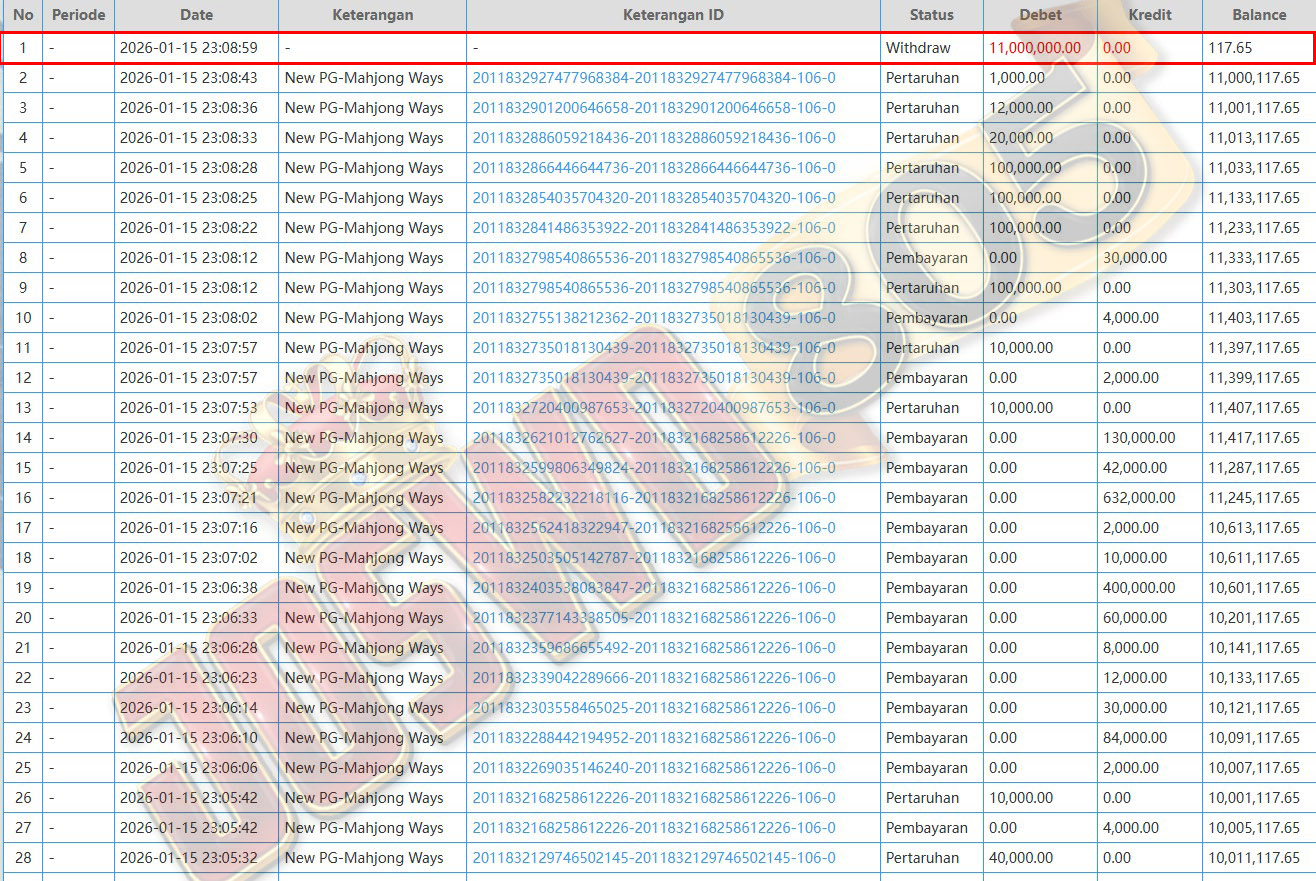Screen dimensions: 1316x881
Task: Open the row 4 transaction ID link
Action: point(653,138)
